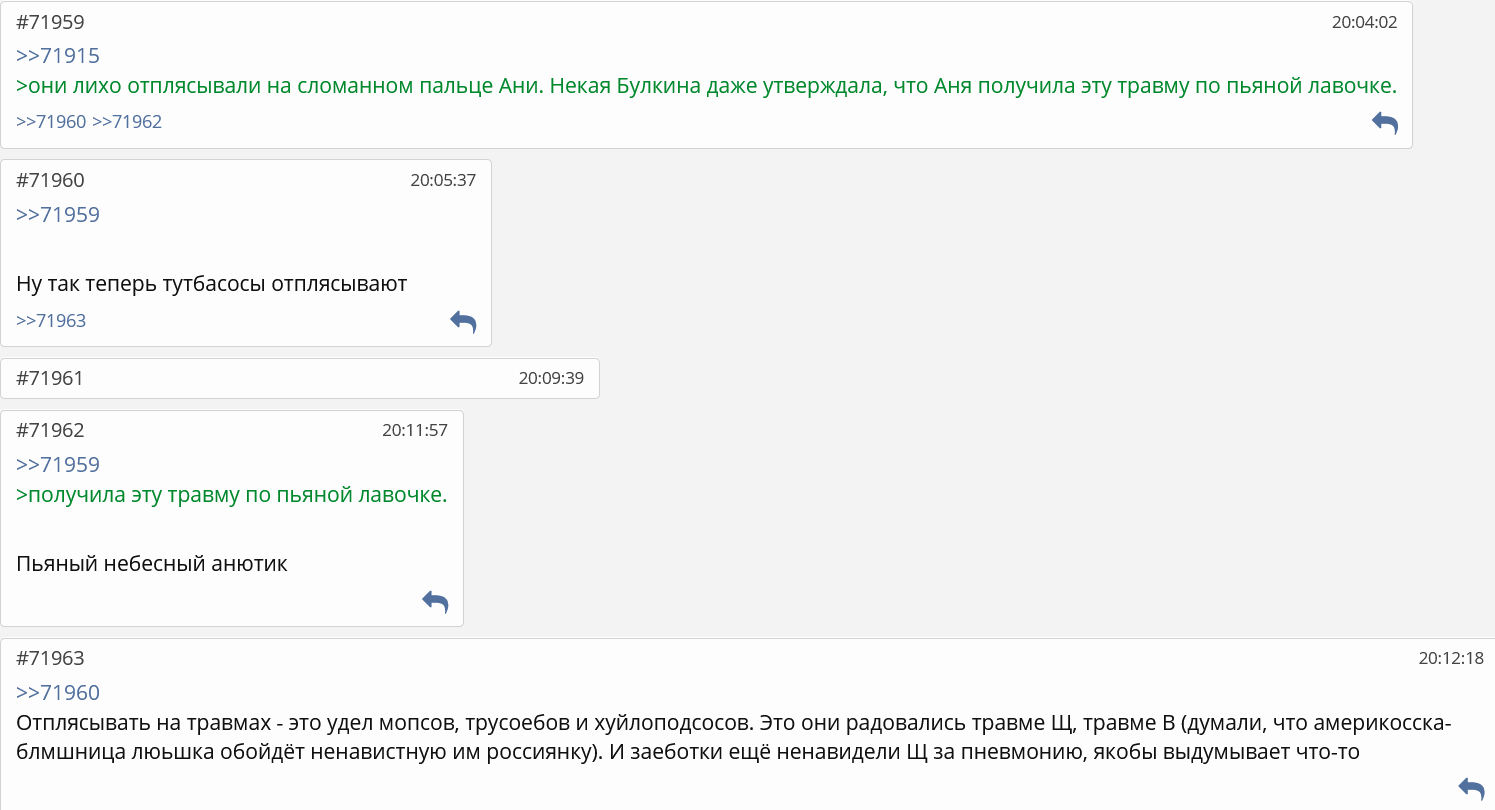1495x810 pixels.
Task: Click the 20:04:02 timestamp
Action: pos(1364,22)
